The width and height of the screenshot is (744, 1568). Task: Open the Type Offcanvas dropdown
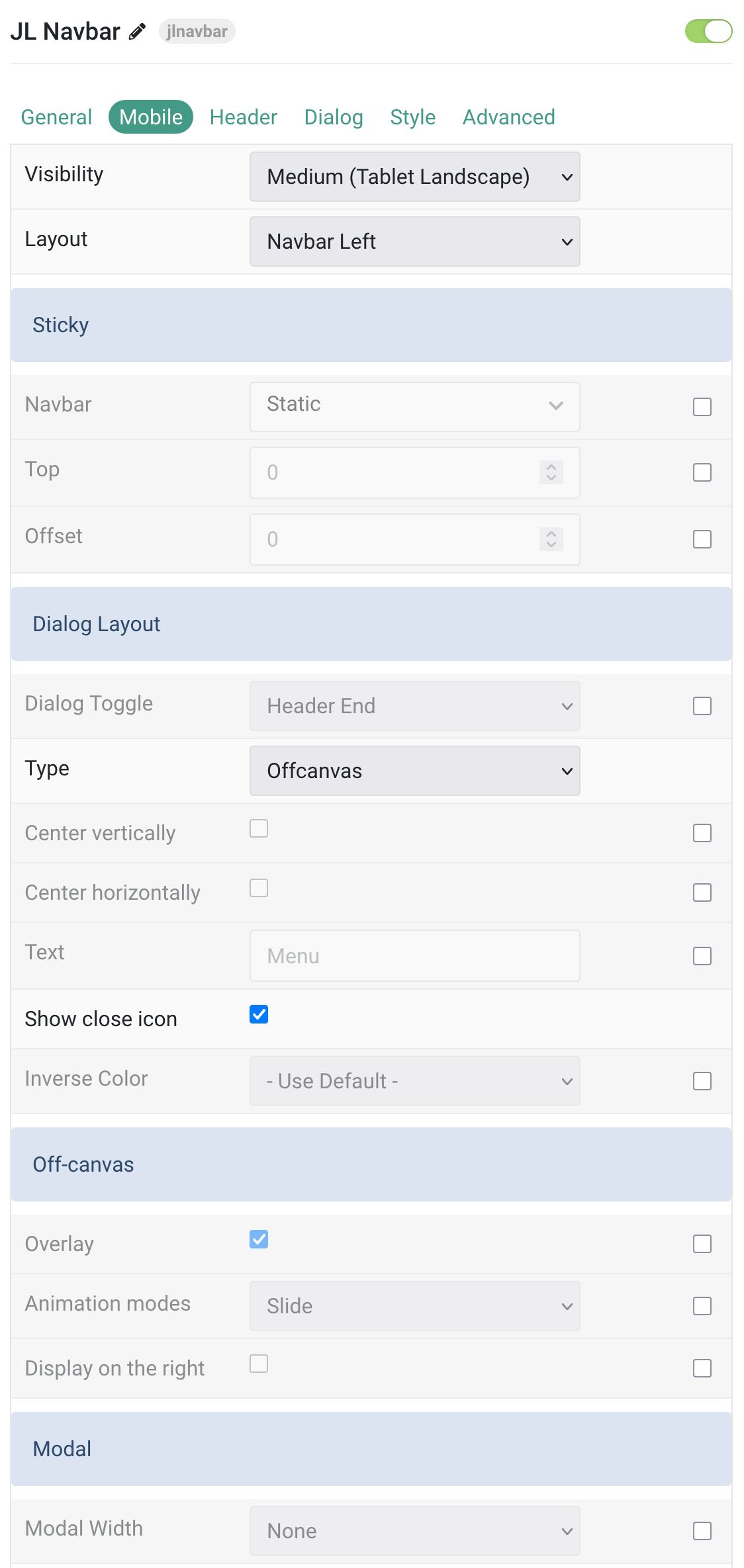click(415, 771)
